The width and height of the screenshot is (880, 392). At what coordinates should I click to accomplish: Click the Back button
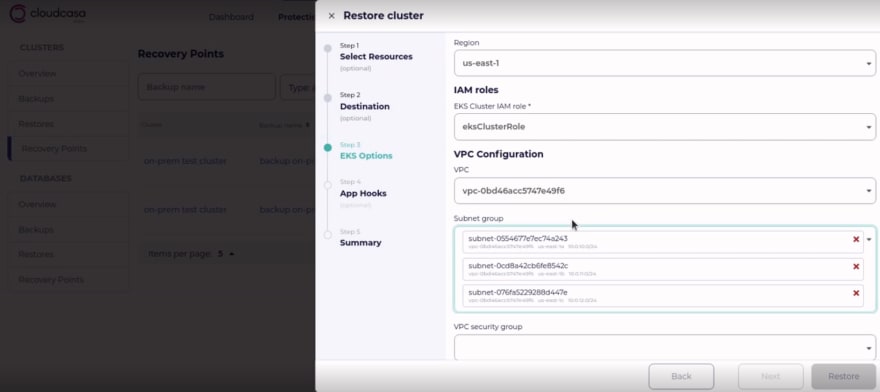coord(681,376)
